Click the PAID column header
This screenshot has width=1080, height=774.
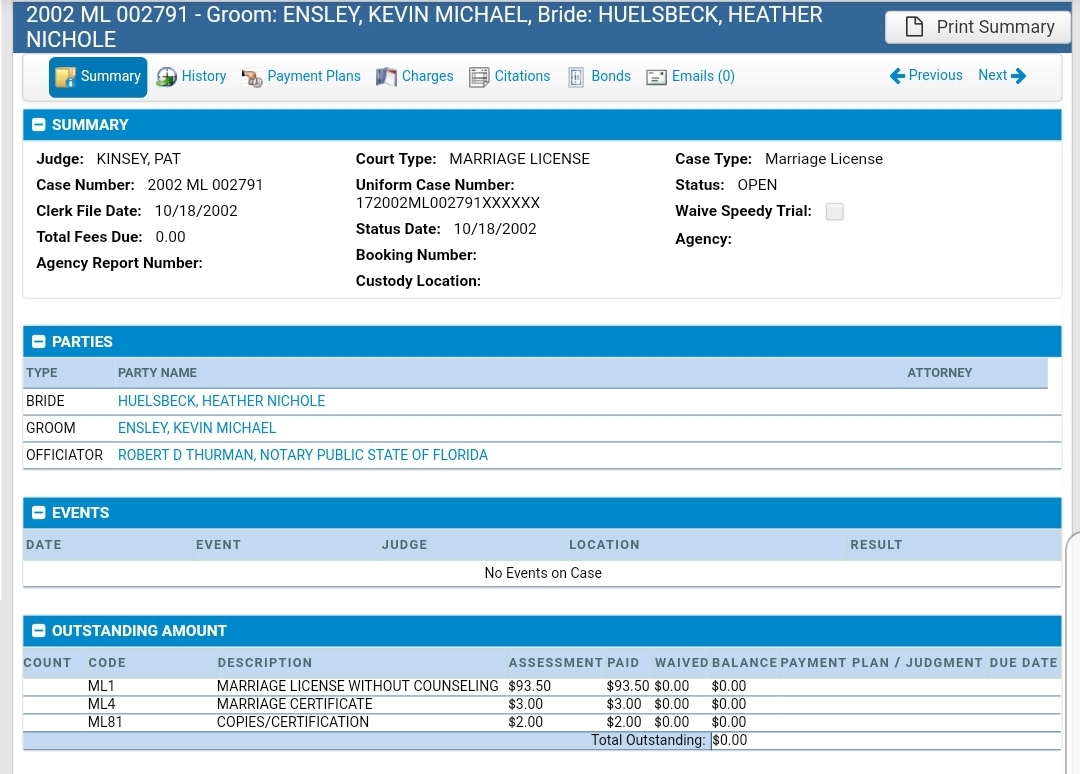coord(623,662)
